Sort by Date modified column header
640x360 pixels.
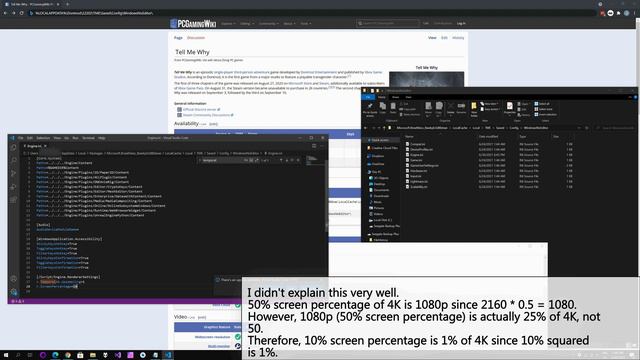(488, 136)
